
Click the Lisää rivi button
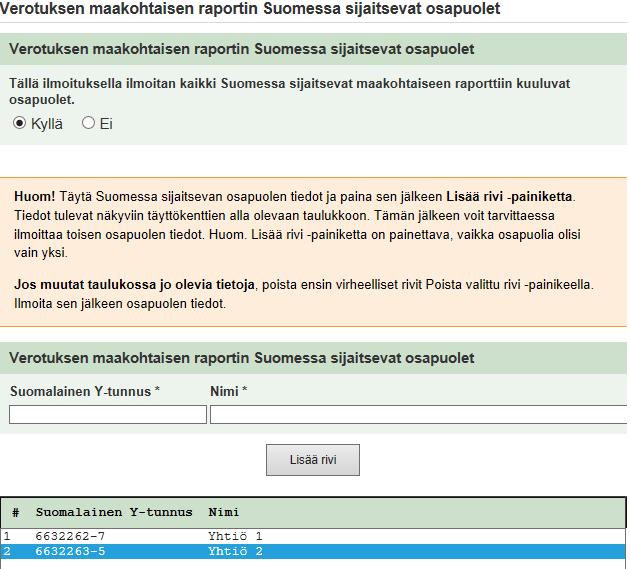(313, 460)
